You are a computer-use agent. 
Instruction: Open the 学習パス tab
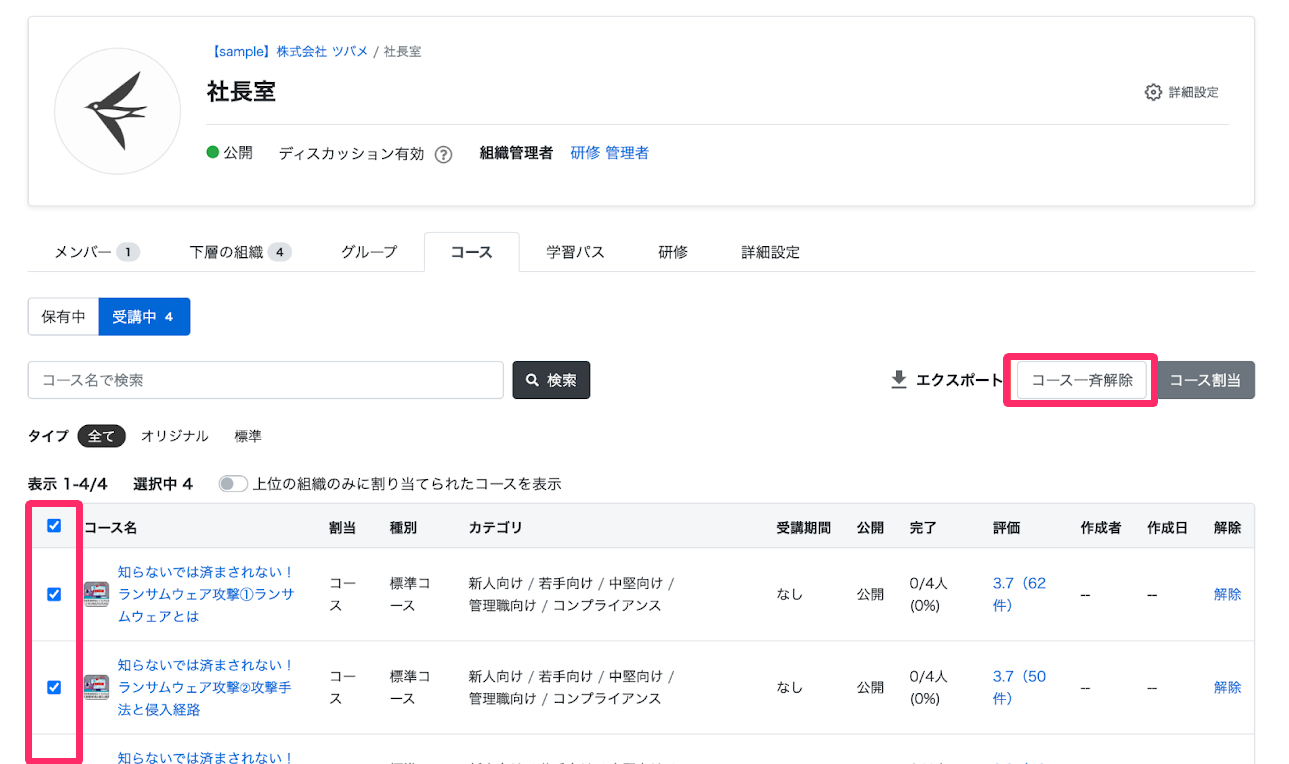coord(575,252)
